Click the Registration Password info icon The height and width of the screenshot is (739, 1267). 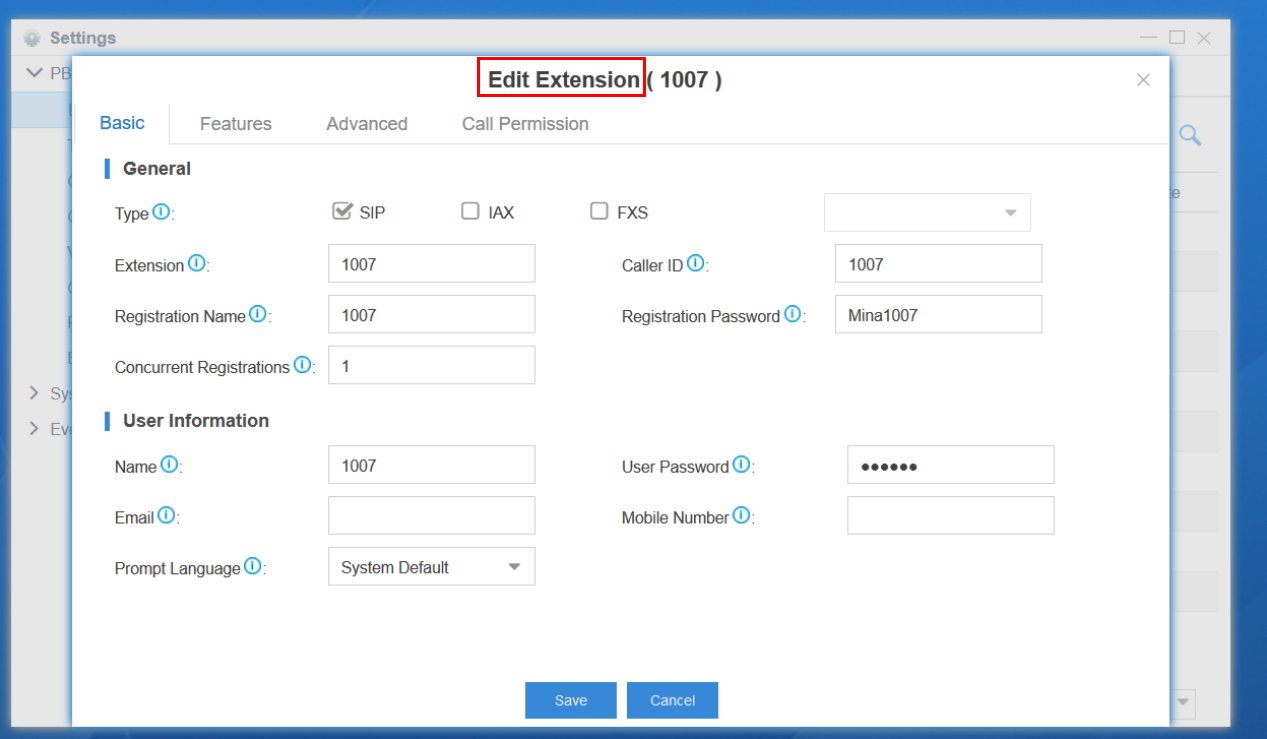[x=792, y=314]
